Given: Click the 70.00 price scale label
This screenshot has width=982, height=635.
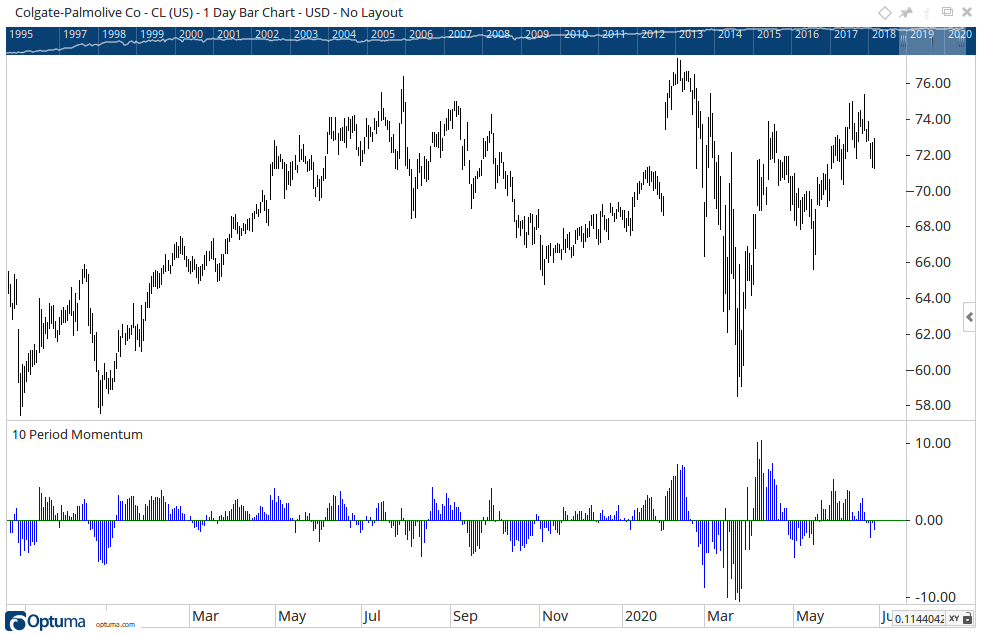Looking at the screenshot, I should (933, 191).
